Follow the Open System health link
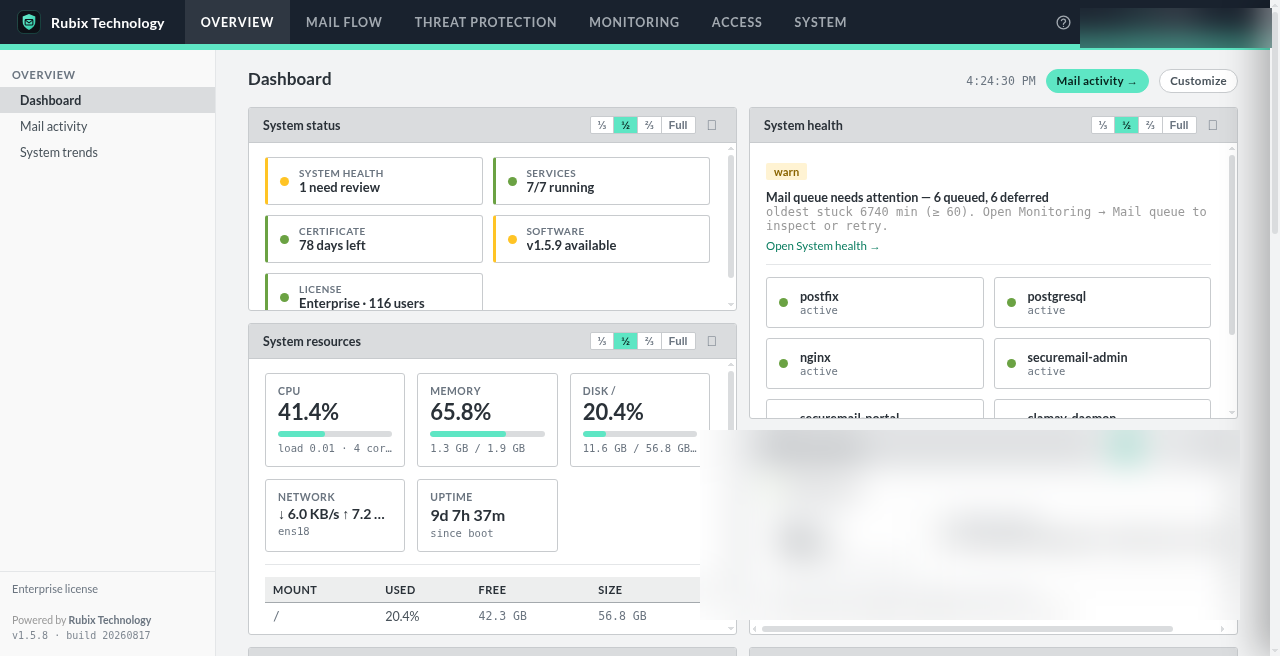 click(x=822, y=246)
